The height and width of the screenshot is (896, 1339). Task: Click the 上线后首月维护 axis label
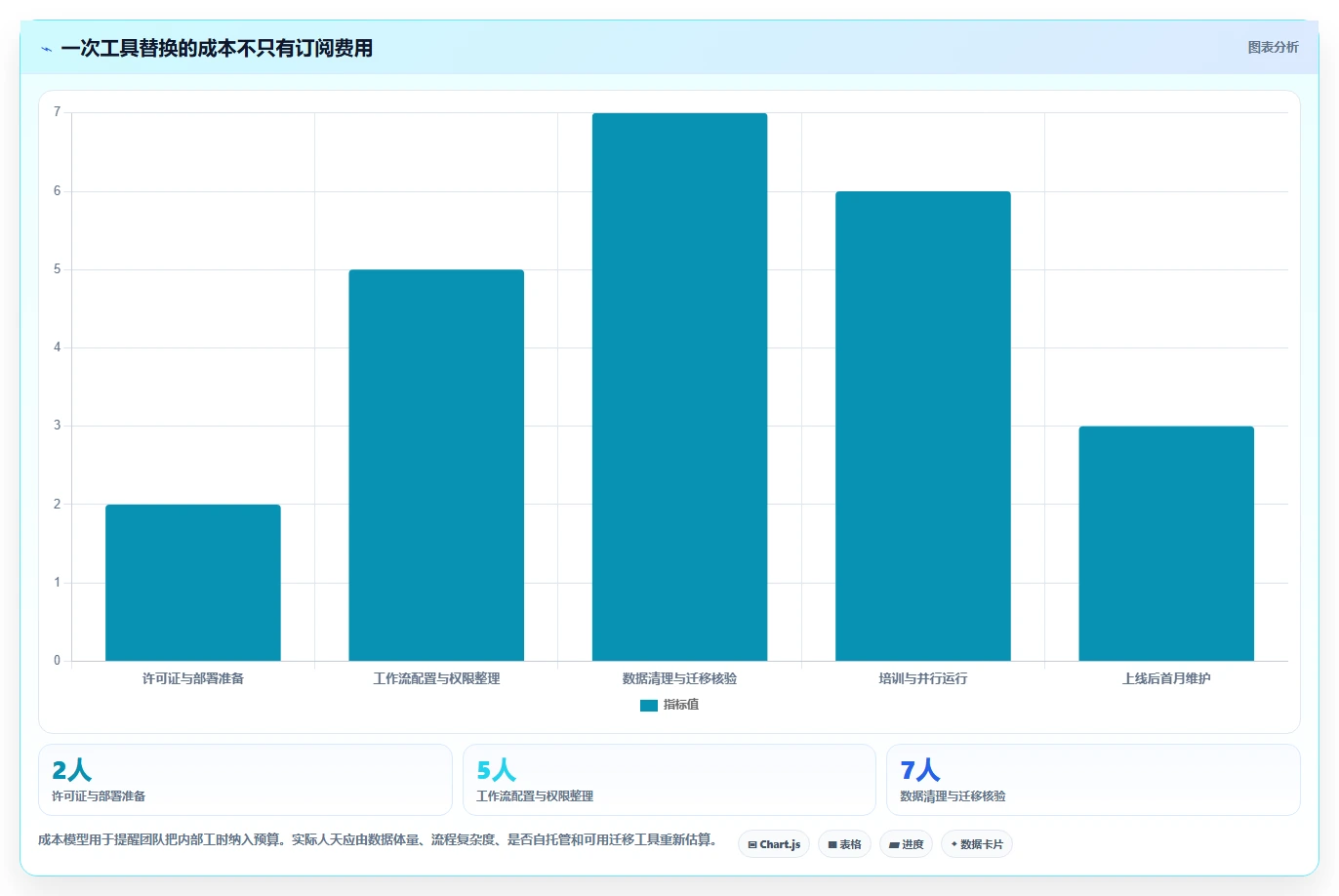[1166, 678]
